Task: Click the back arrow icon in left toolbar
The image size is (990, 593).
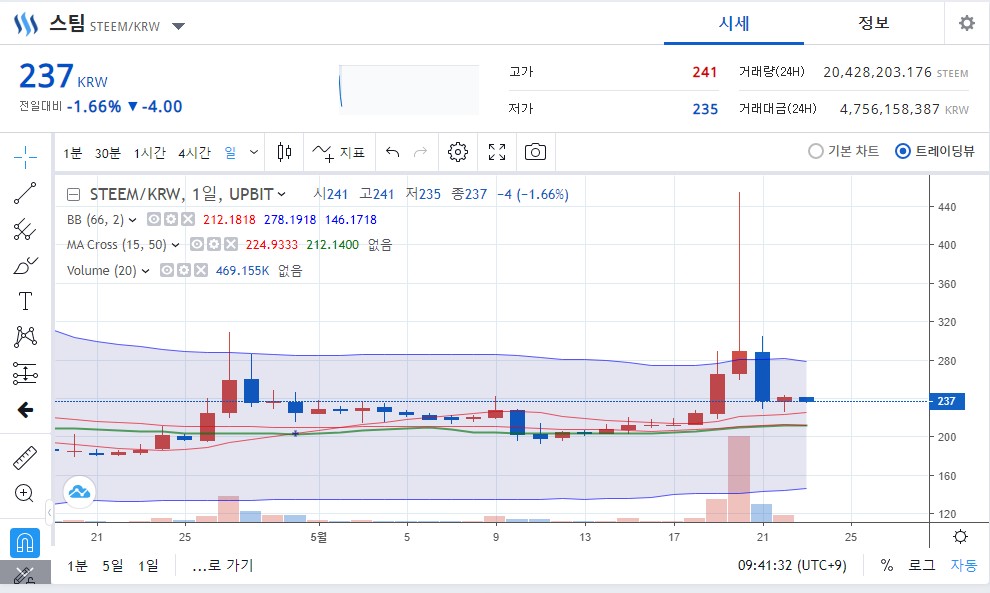Action: 25,410
